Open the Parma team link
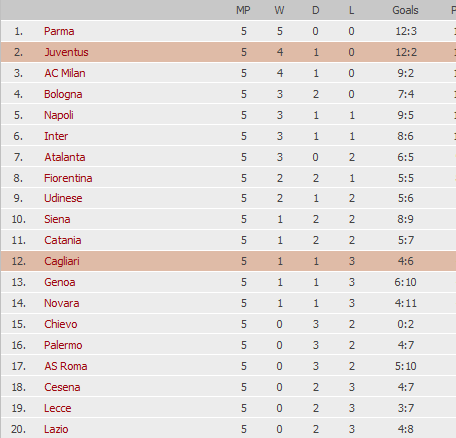Viewport: 456px width, 438px height. pos(59,31)
